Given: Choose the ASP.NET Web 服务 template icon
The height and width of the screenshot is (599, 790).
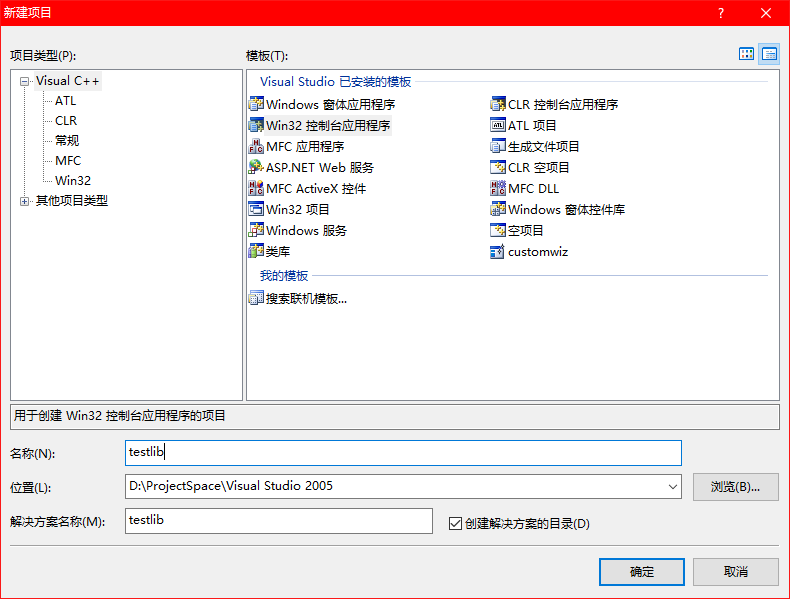Looking at the screenshot, I should 257,168.
